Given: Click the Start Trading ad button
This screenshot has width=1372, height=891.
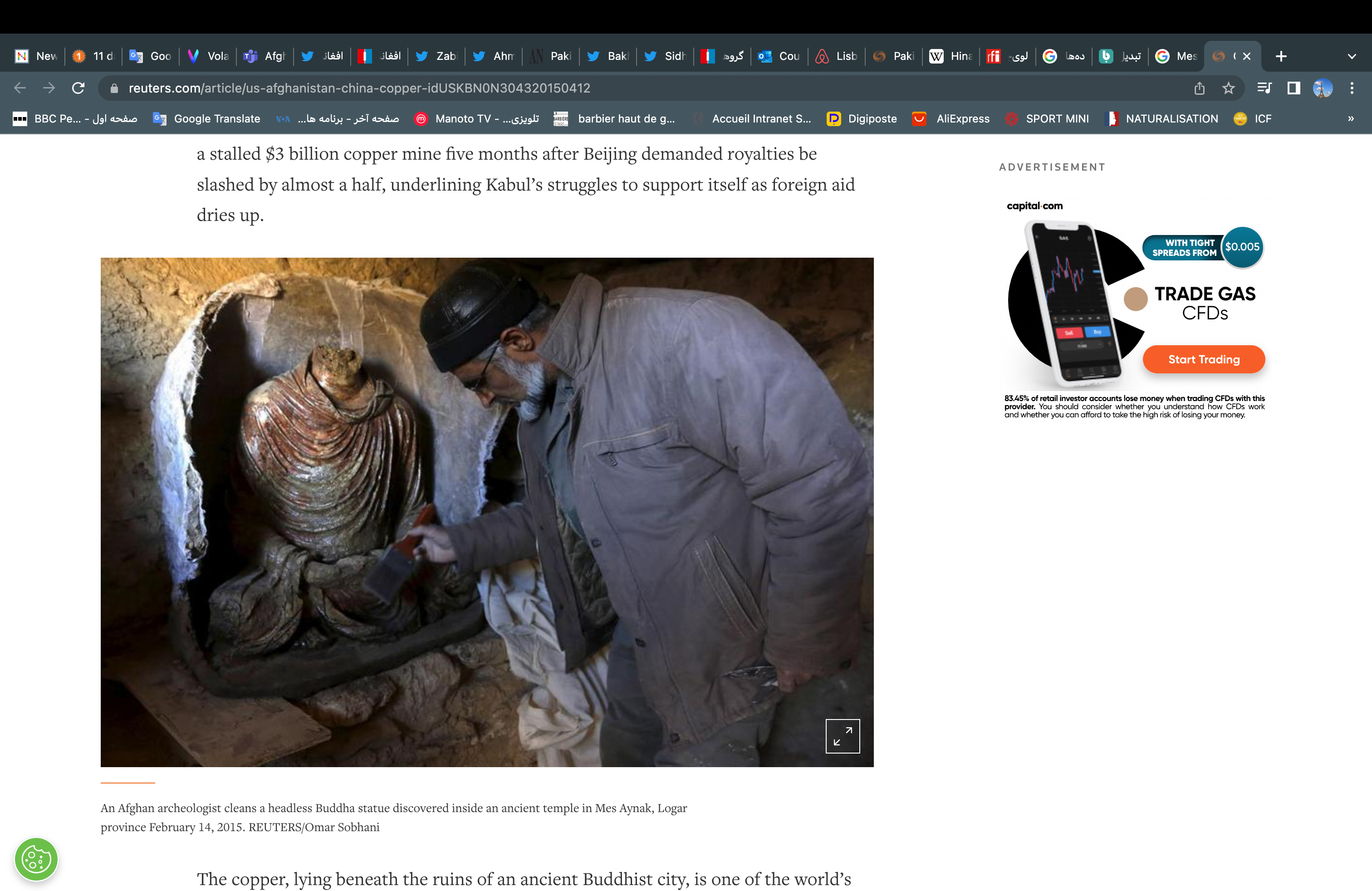Looking at the screenshot, I should coord(1203,360).
